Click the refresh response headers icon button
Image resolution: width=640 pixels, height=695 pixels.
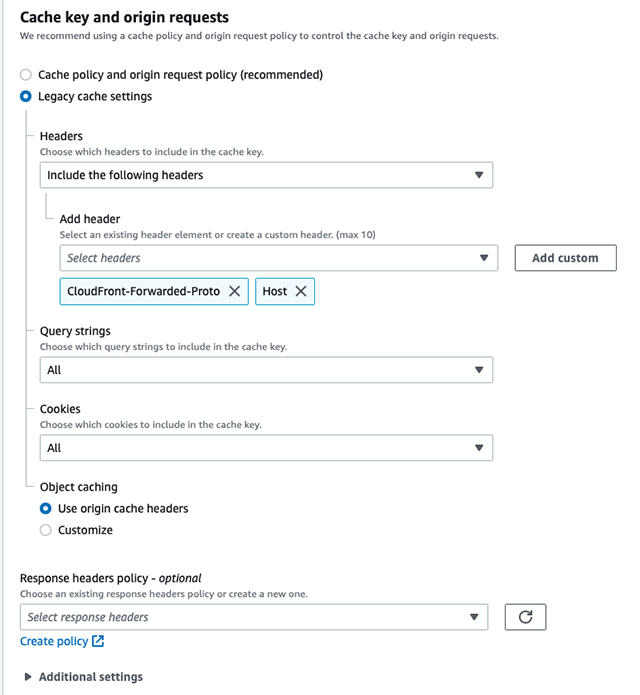525,617
